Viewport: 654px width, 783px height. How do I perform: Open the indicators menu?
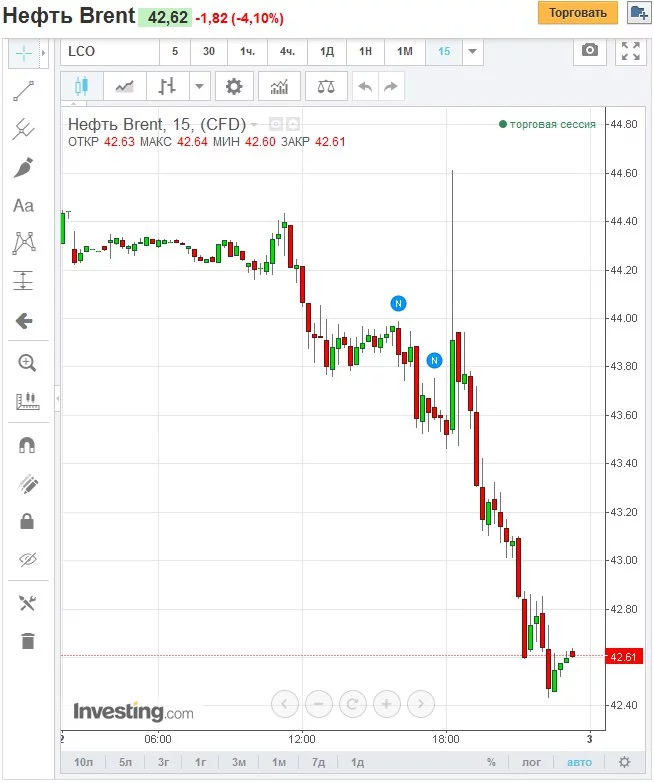pos(280,86)
